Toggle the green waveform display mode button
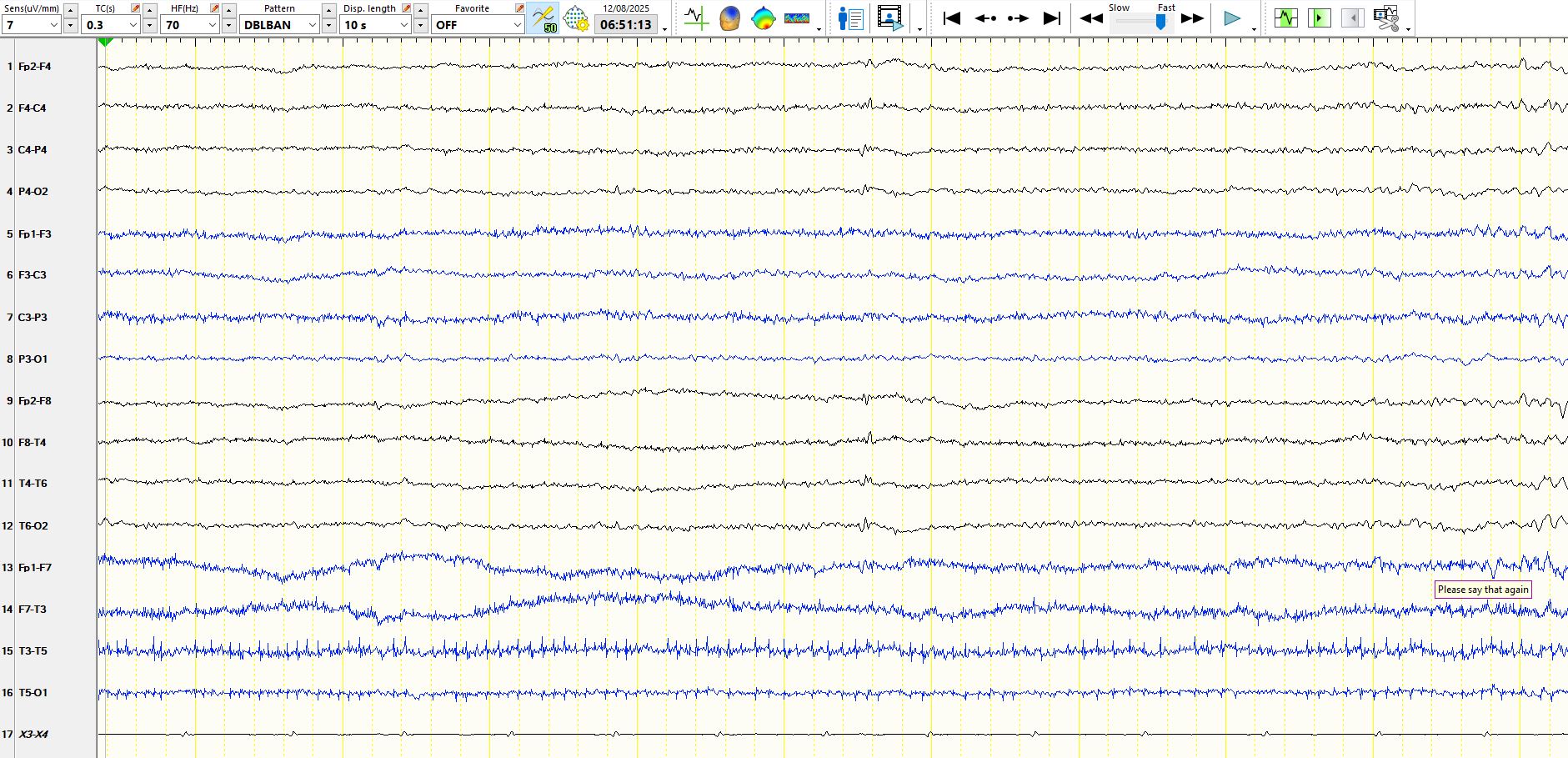Image resolution: width=1568 pixels, height=758 pixels. click(x=1285, y=18)
